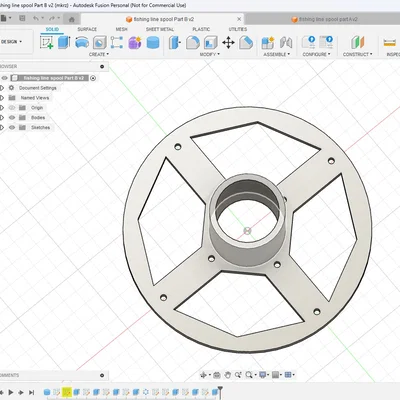Switch to the Mesh tab
Screen dimensions: 400x400
121,29
